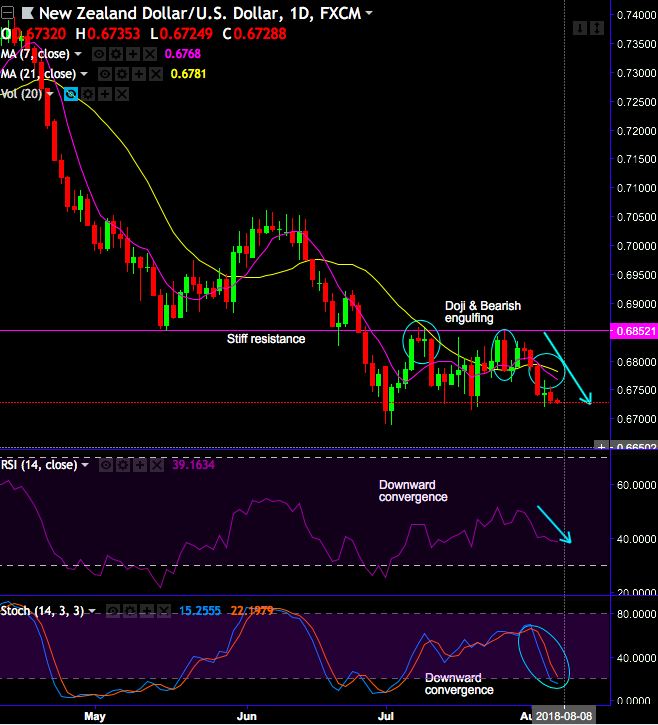Click the close price C 0.67288
The height and width of the screenshot is (725, 658).
(255, 34)
